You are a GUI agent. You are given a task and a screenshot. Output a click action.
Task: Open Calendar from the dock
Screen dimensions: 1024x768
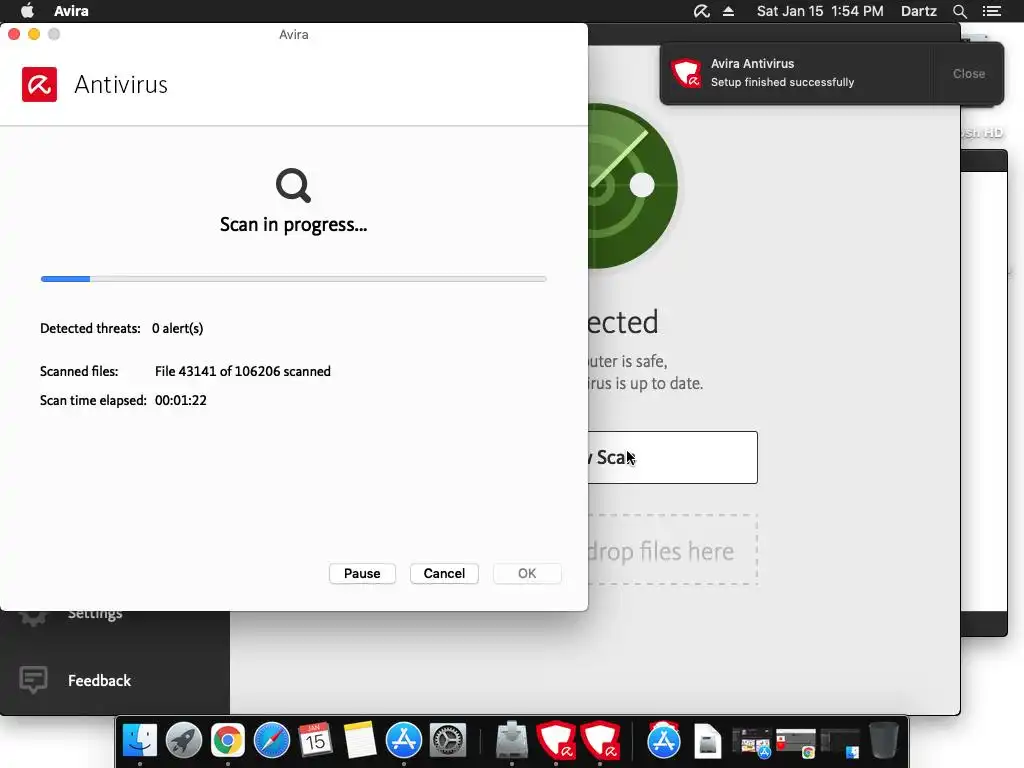pyautogui.click(x=315, y=741)
